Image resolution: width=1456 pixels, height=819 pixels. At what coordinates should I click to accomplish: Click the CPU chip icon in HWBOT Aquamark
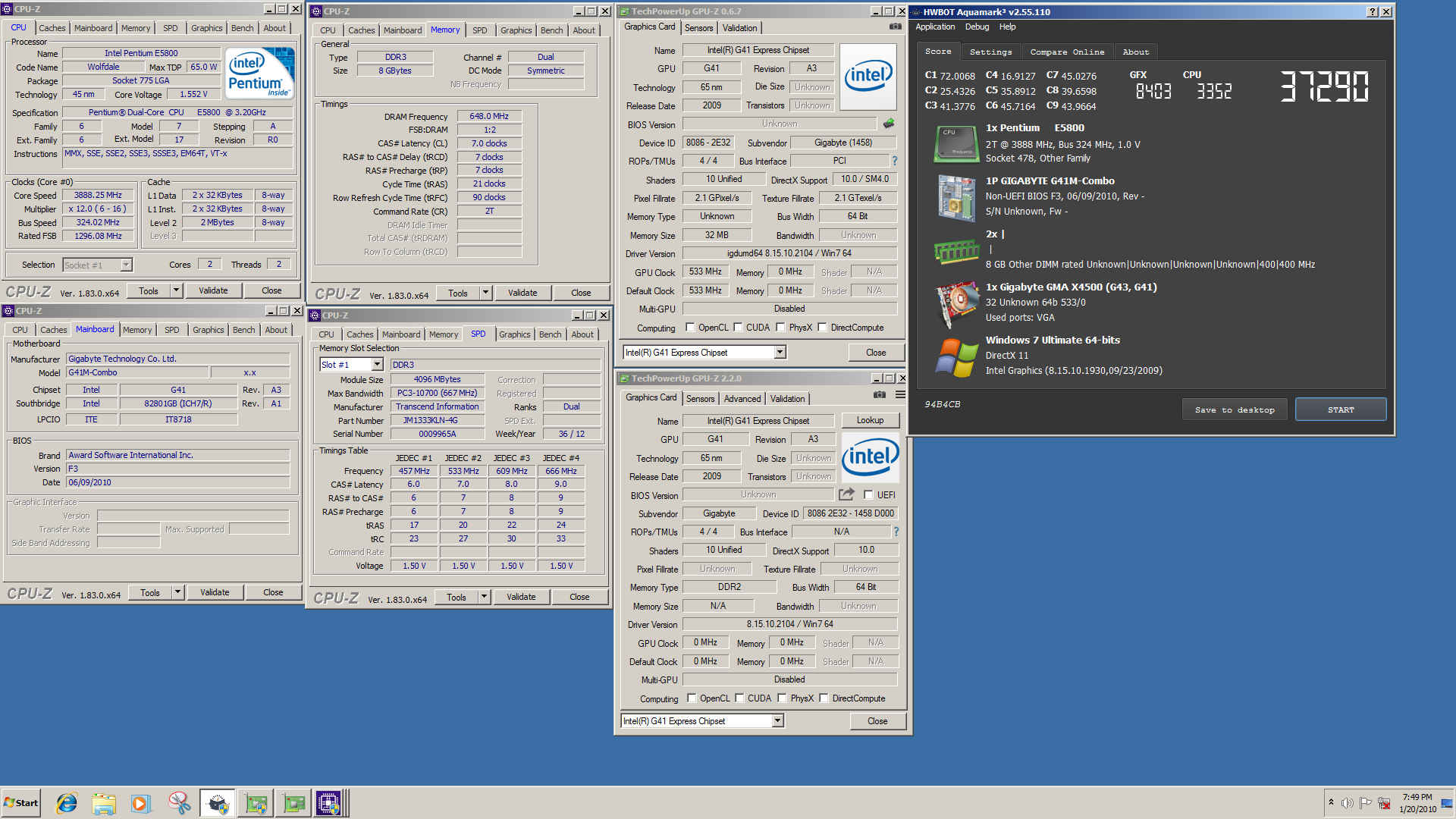click(956, 143)
